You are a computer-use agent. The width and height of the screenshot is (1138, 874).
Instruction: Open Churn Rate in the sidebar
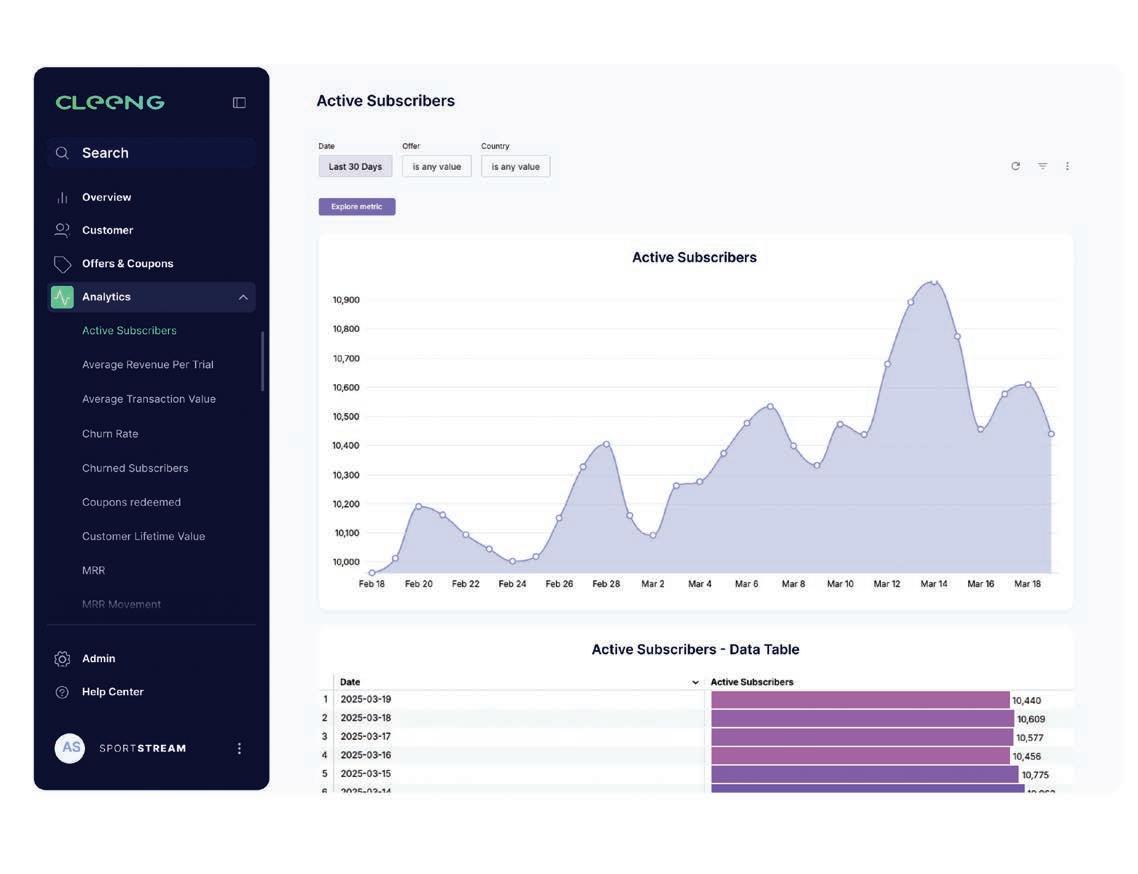click(110, 433)
